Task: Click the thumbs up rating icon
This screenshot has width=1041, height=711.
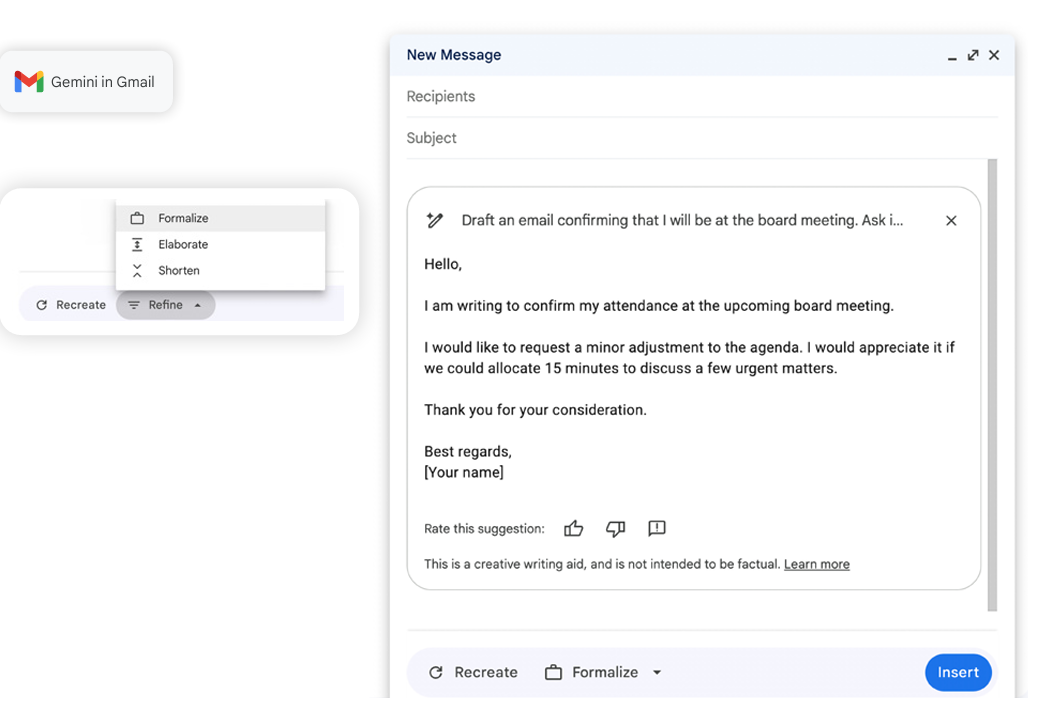Action: click(573, 529)
